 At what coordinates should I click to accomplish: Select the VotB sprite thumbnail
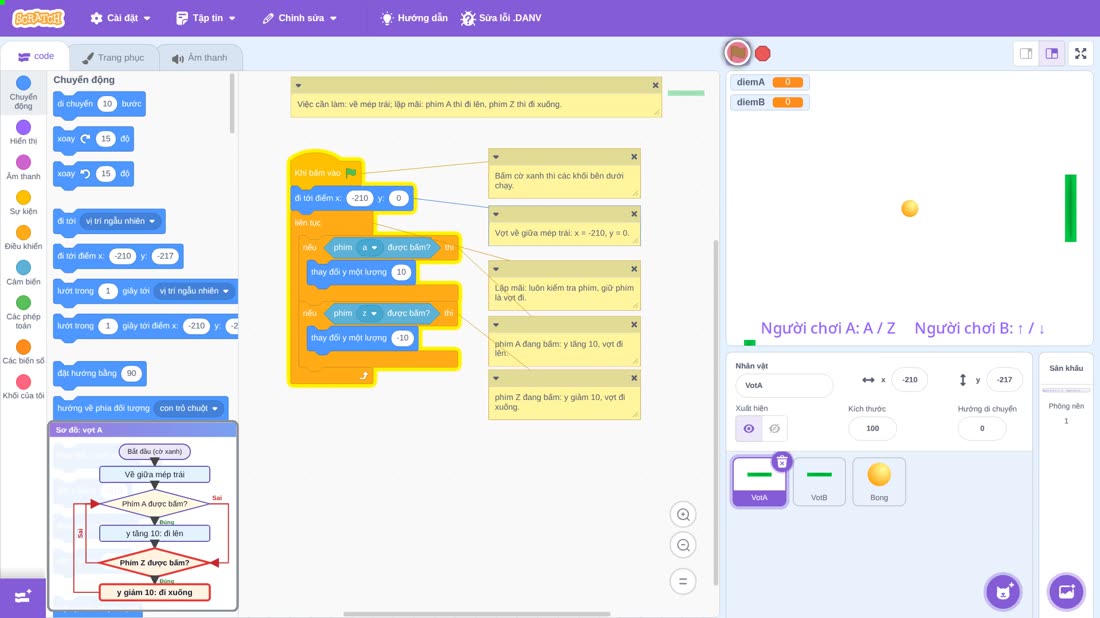pos(819,481)
